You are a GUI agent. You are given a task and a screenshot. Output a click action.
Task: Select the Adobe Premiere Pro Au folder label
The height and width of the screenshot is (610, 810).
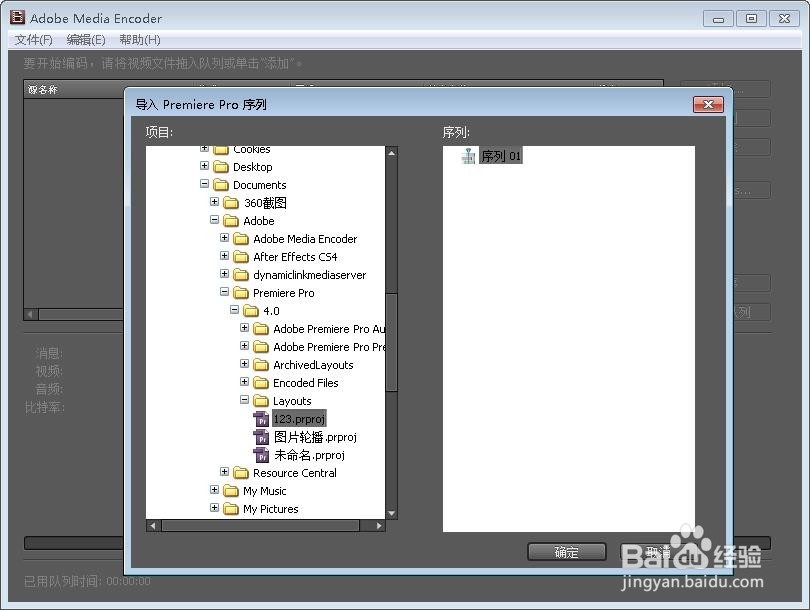pos(329,329)
